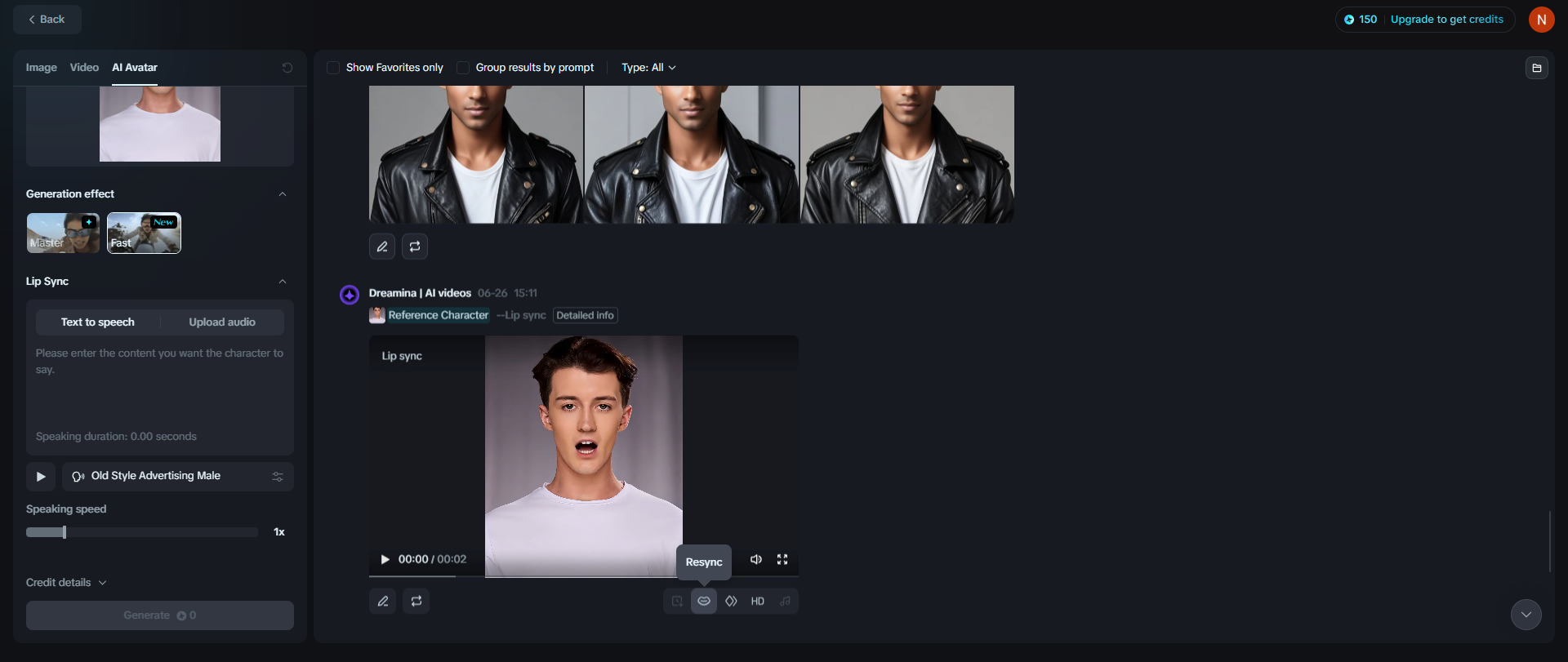Click the frame interpolation double-diamond icon
Viewport: 1568px width, 662px height.
point(731,601)
